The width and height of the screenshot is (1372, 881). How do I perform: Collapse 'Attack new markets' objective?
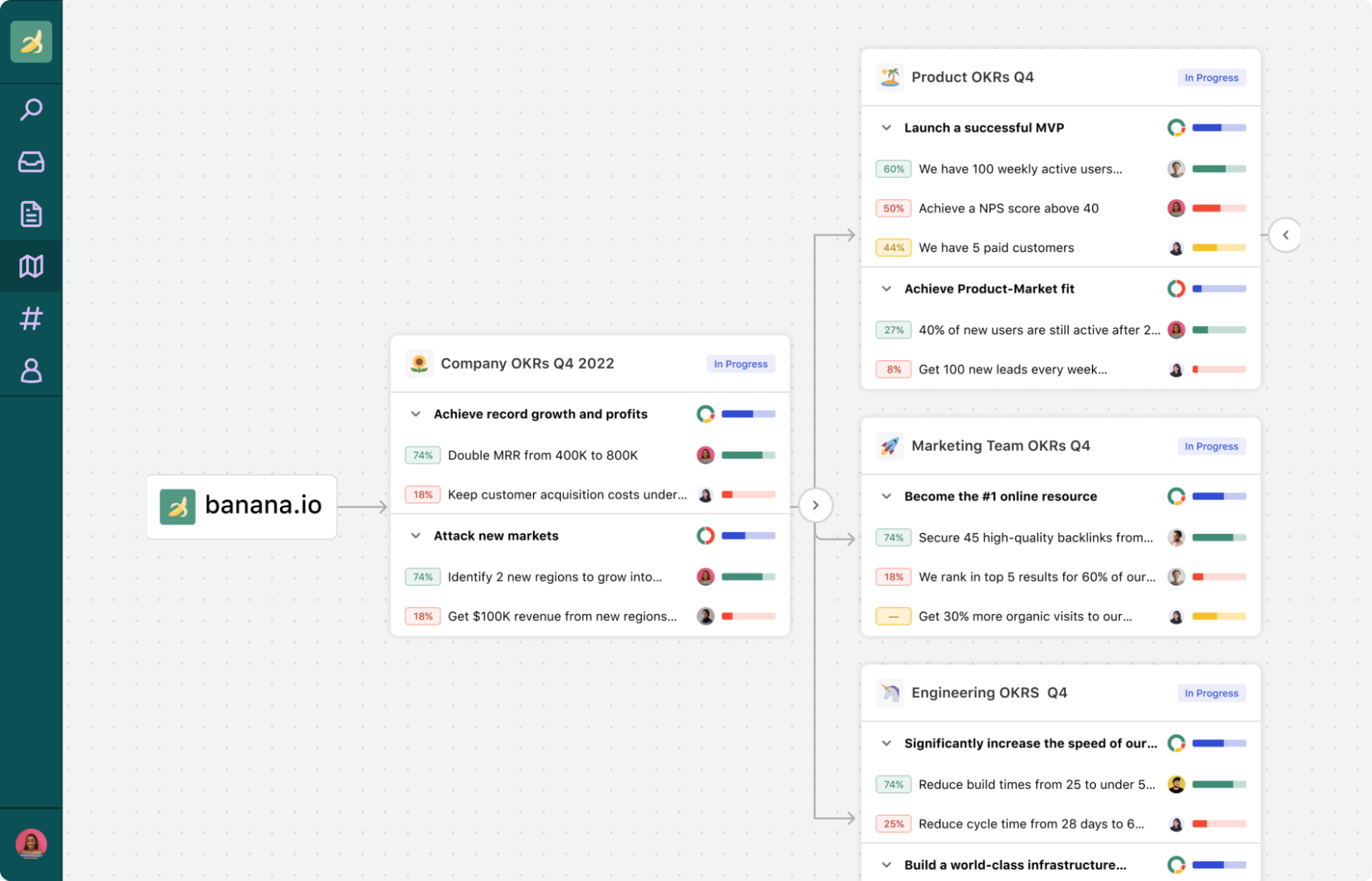coord(415,536)
